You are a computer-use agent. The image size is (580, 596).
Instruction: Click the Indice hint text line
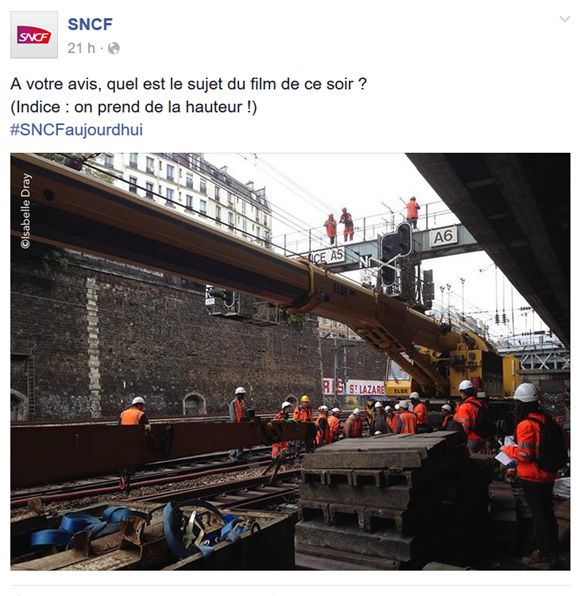pos(134,107)
